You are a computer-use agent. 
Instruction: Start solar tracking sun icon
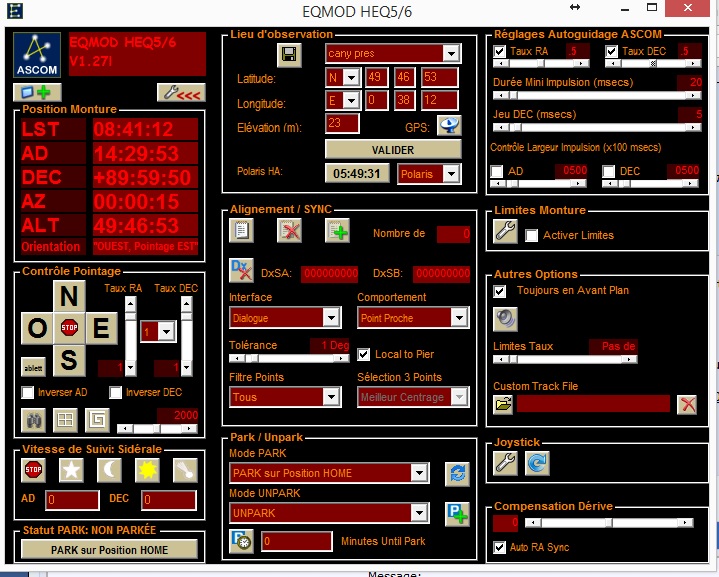[x=148, y=470]
